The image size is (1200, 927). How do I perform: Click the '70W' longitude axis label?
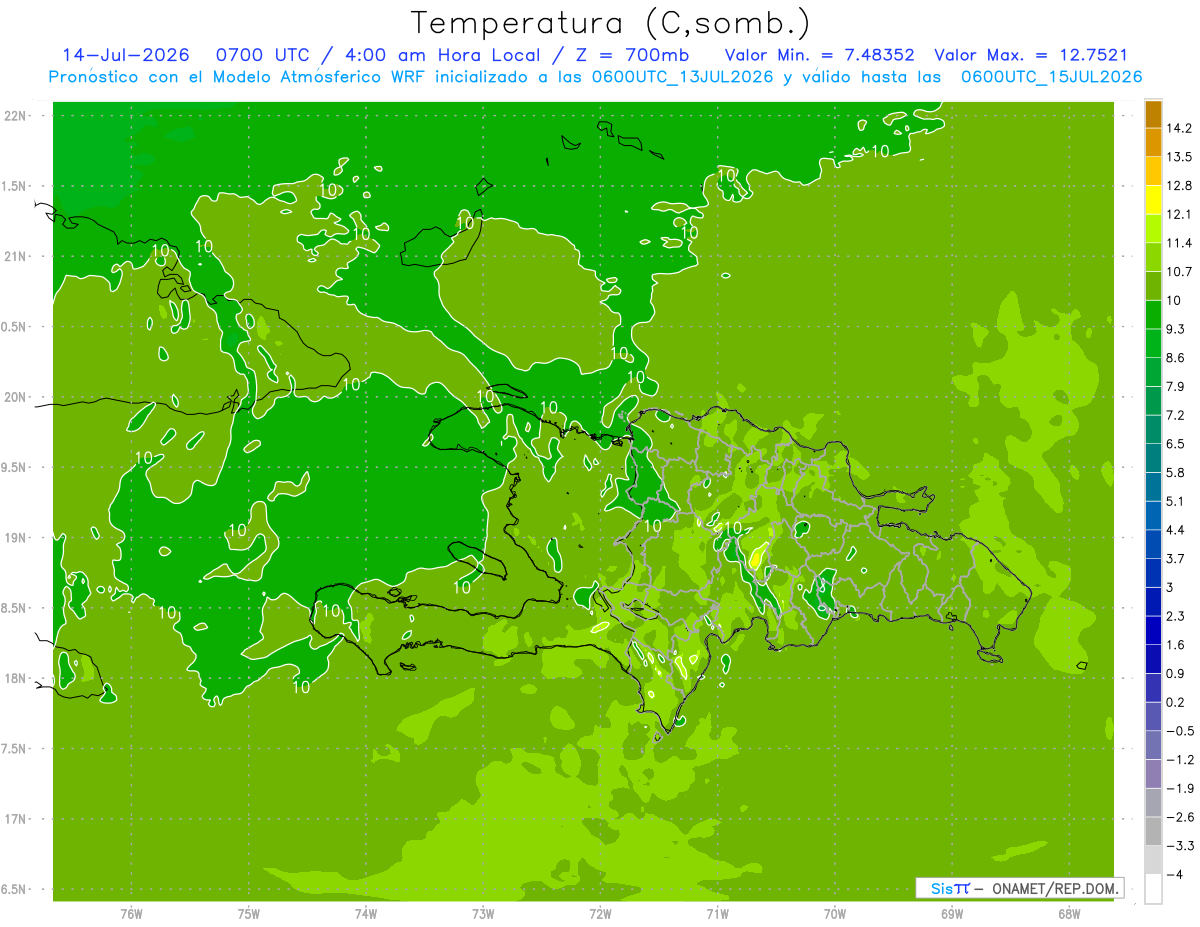pyautogui.click(x=834, y=913)
